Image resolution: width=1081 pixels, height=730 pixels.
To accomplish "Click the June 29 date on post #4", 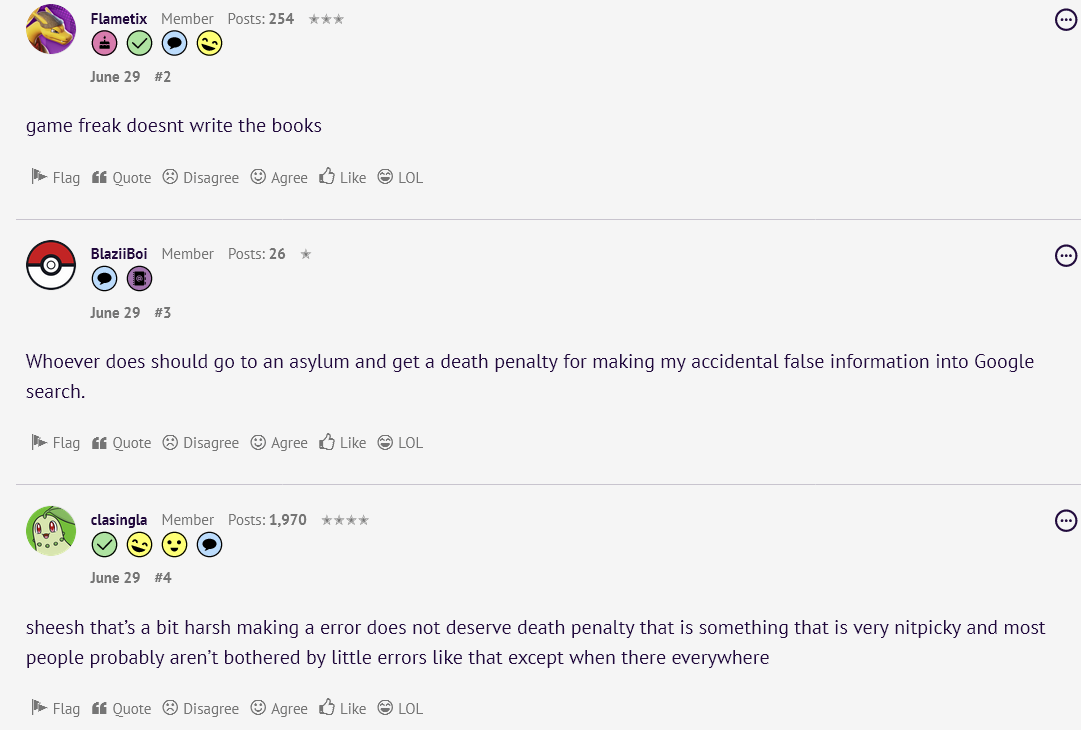I will click(115, 577).
